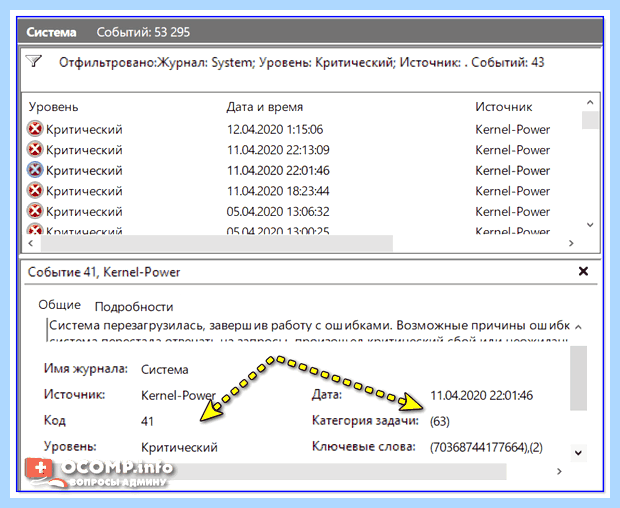Click the Отфильтровано filter summary text
Screen dimensions: 620x508
(301, 62)
